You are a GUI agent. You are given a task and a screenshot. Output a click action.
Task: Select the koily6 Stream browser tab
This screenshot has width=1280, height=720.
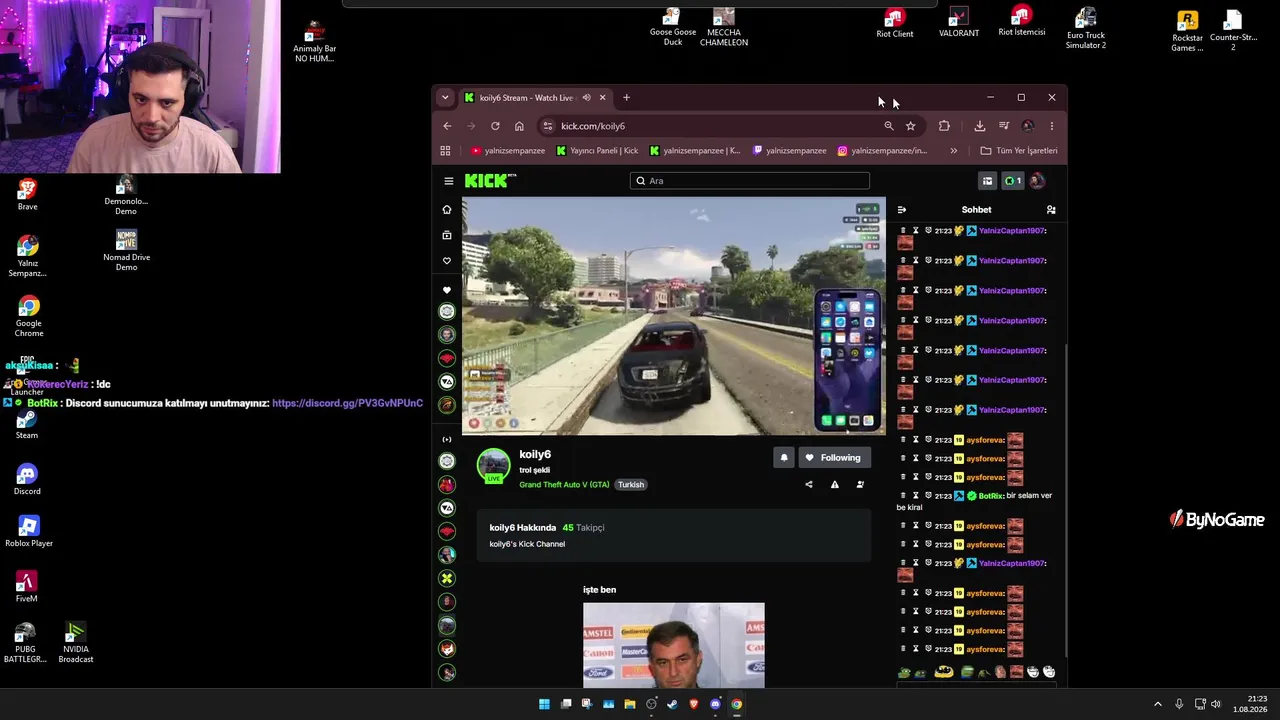click(x=535, y=98)
